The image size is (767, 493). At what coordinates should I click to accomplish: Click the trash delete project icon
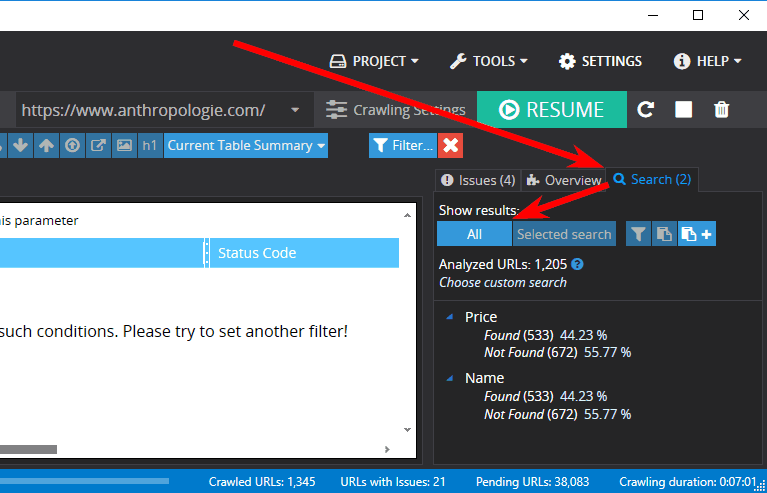pyautogui.click(x=721, y=110)
